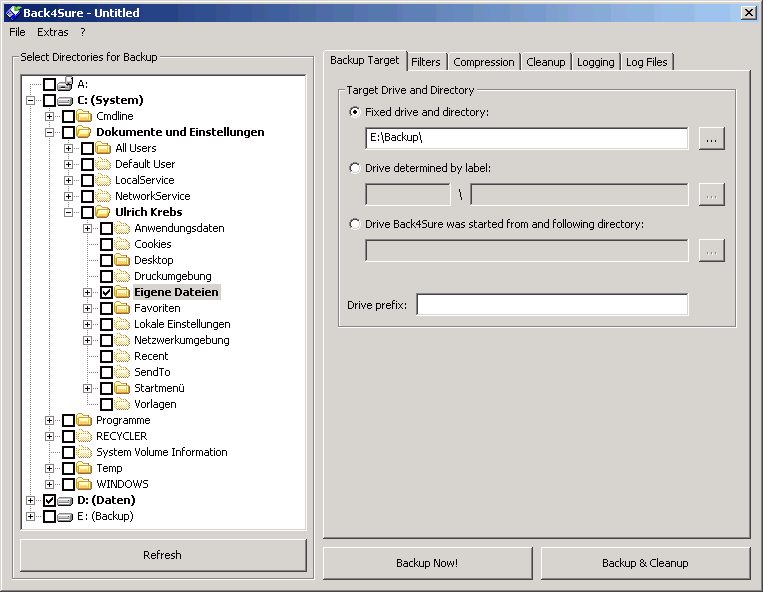Expand the Eigene Dateien node

coord(87,292)
